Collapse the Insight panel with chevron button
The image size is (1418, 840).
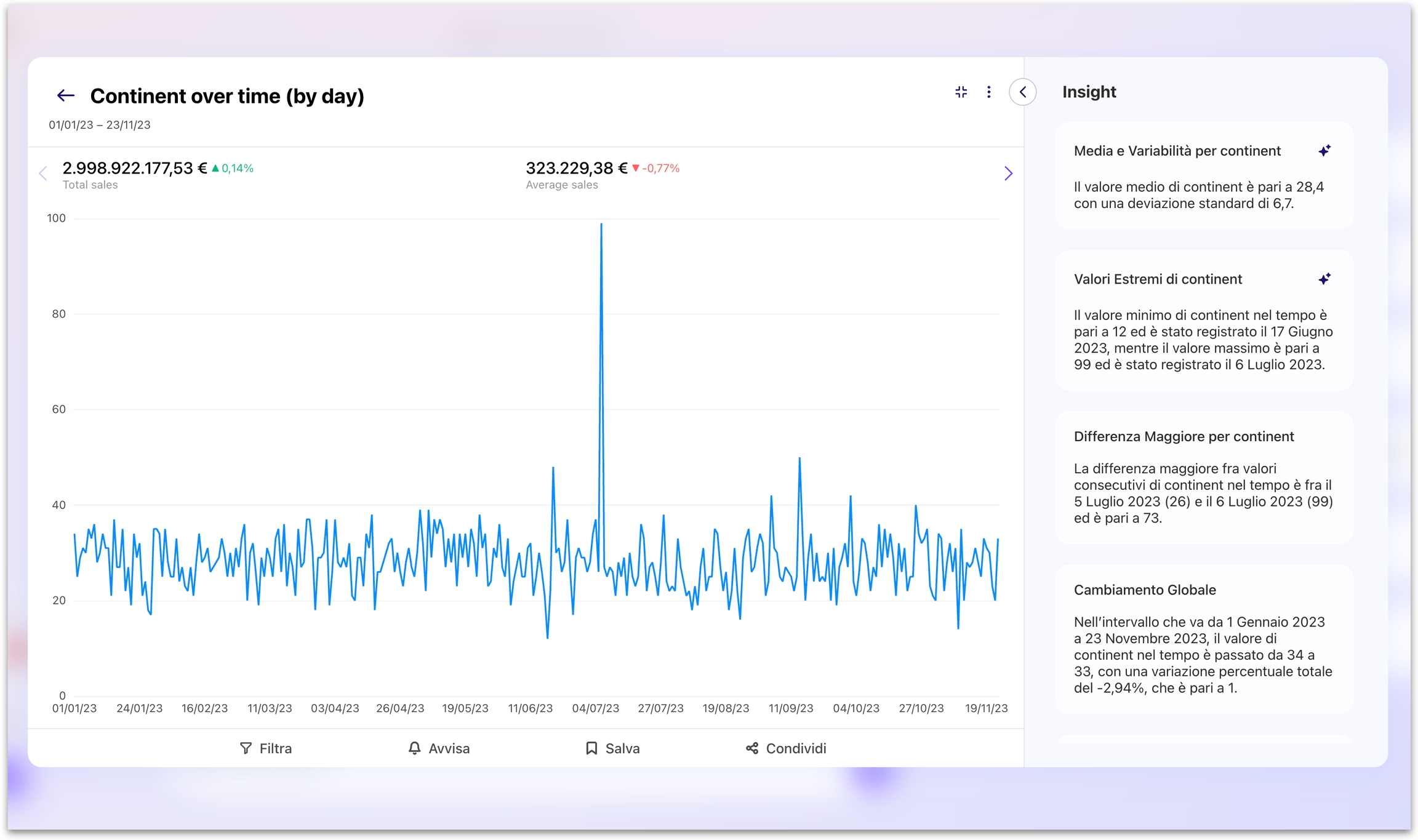pos(1022,92)
